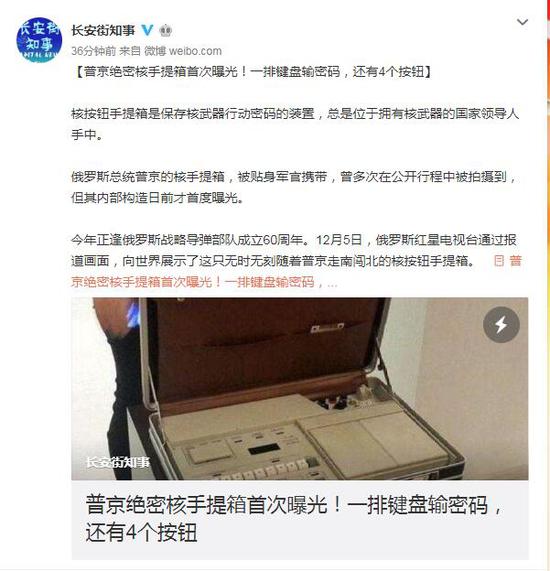Click the bracketed headline 【普京绝密核手提箱首次曝光

[252, 72]
